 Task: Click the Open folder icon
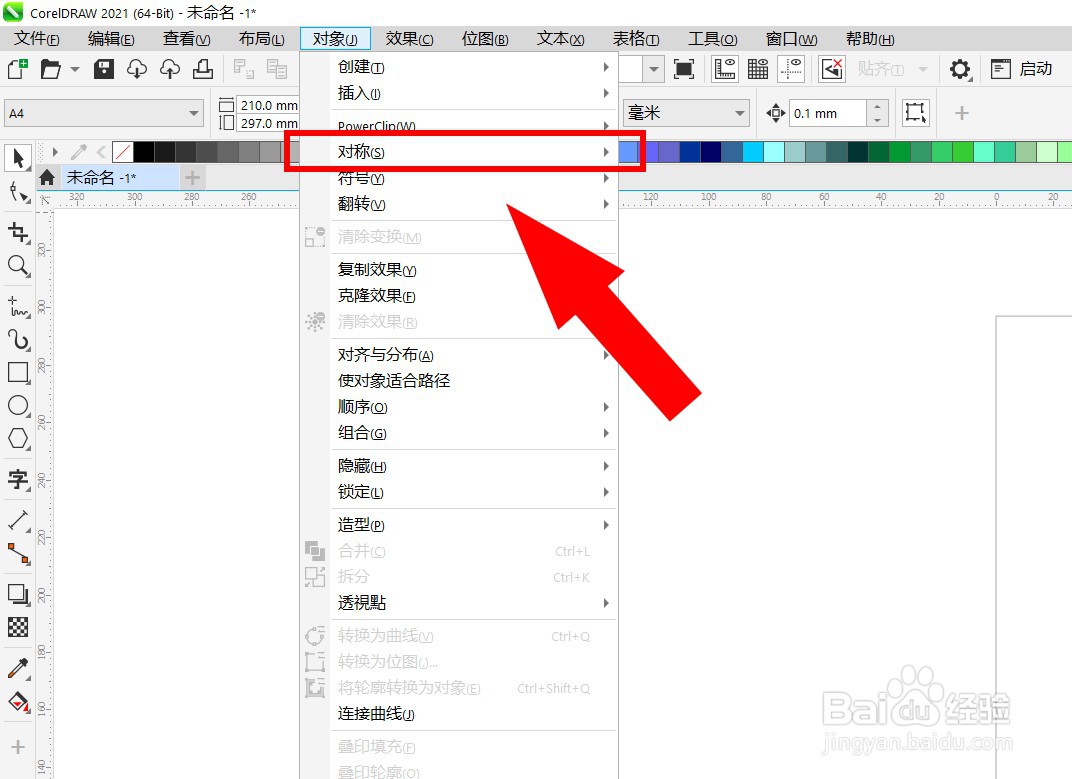pyautogui.click(x=51, y=69)
